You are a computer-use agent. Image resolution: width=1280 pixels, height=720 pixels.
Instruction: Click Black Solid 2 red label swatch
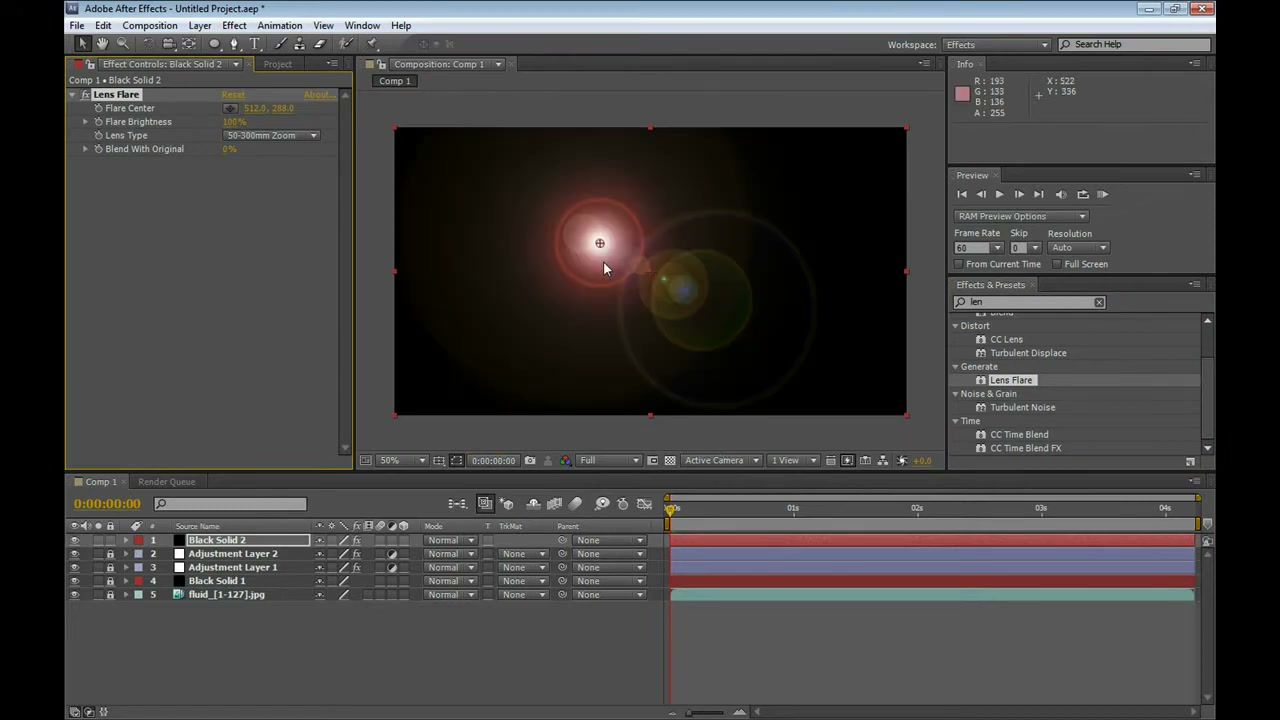[x=138, y=540]
